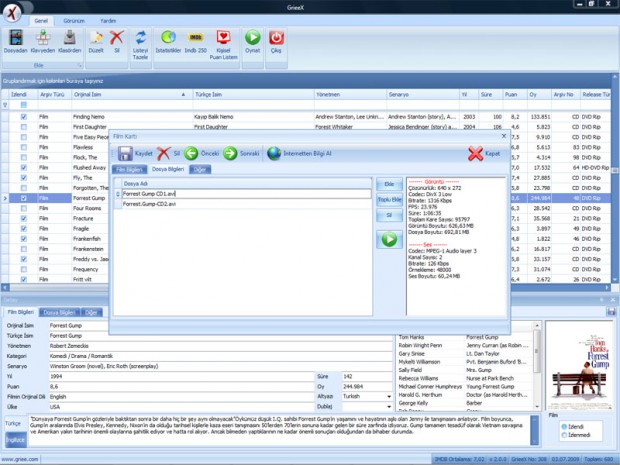Image resolution: width=620 pixels, height=465 pixels.
Task: Click the red X Sil ribbon icon
Action: 117,38
